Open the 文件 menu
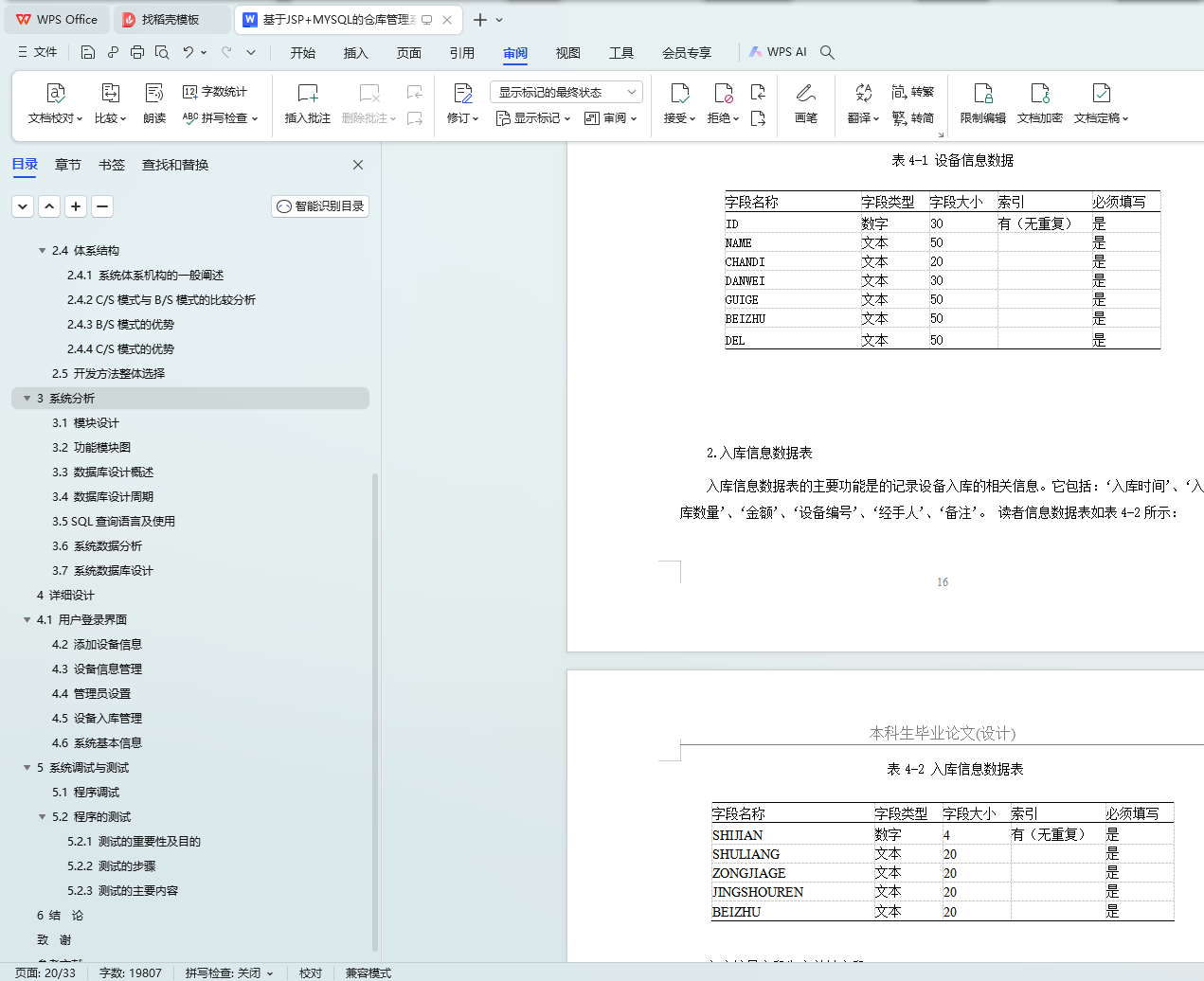 pos(37,52)
